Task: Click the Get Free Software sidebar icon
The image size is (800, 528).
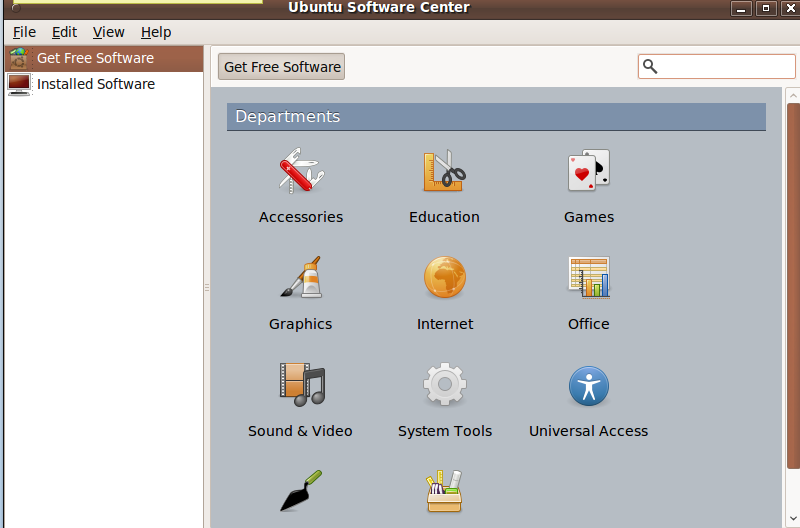Action: 19,58
